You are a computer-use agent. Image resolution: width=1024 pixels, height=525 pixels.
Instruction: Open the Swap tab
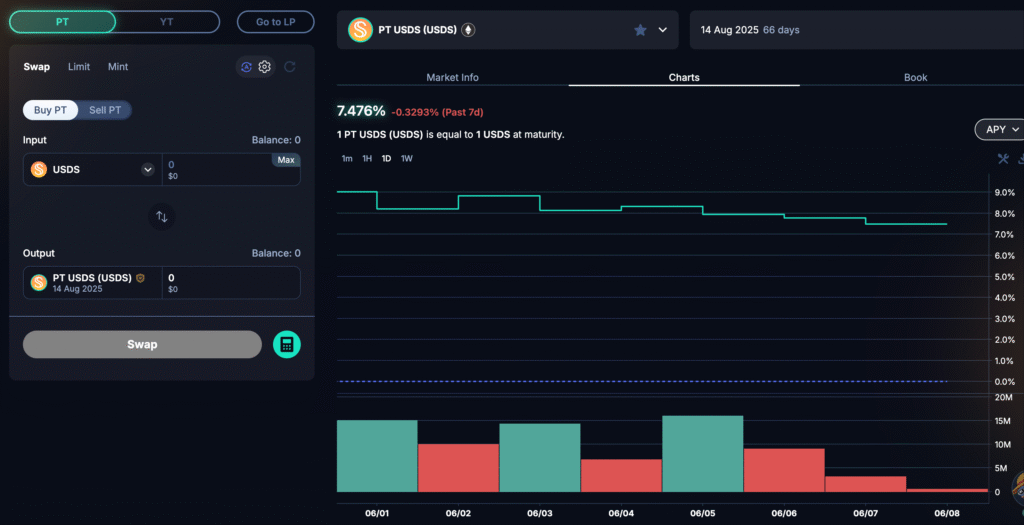click(37, 67)
